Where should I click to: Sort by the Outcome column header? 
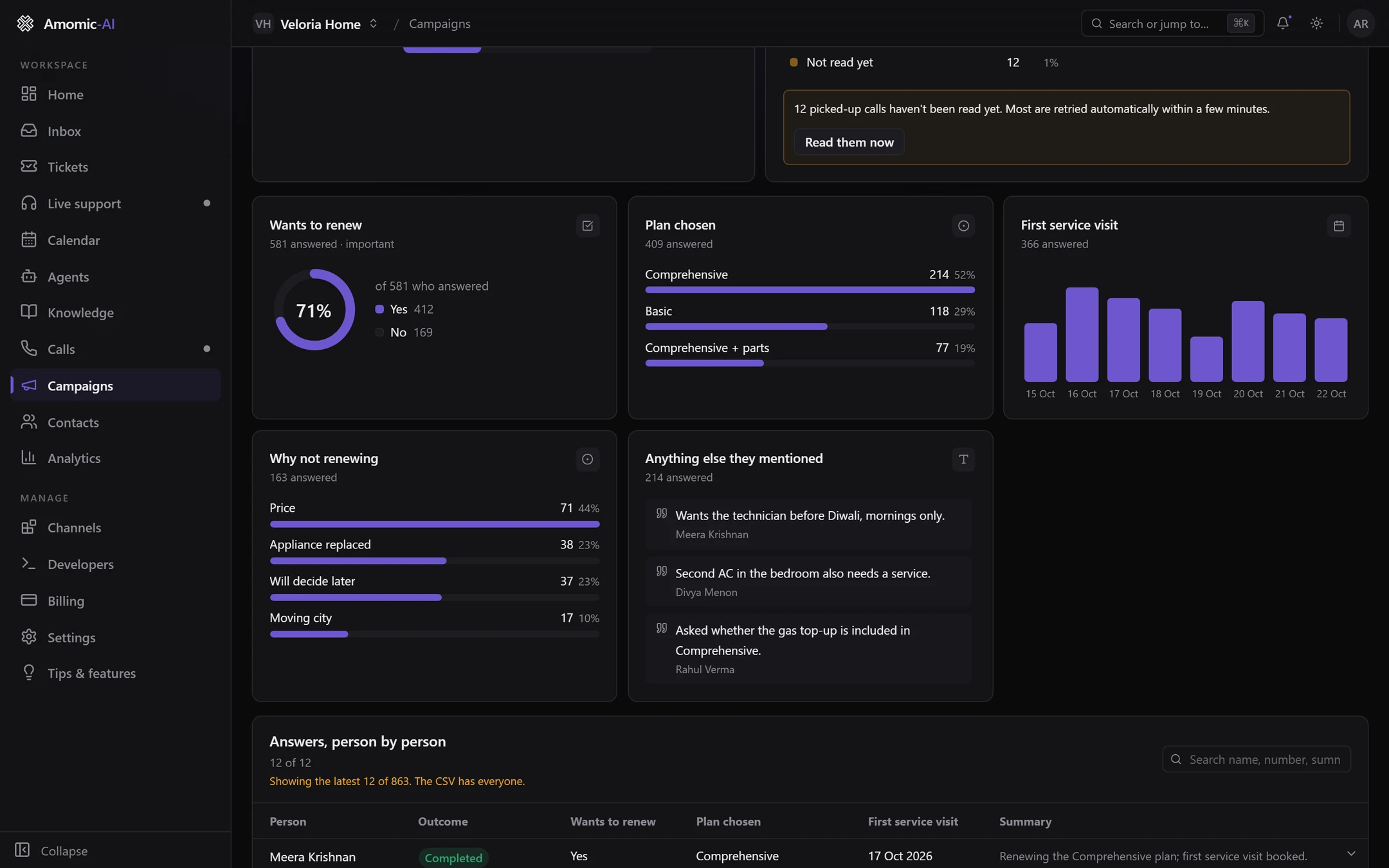[442, 822]
